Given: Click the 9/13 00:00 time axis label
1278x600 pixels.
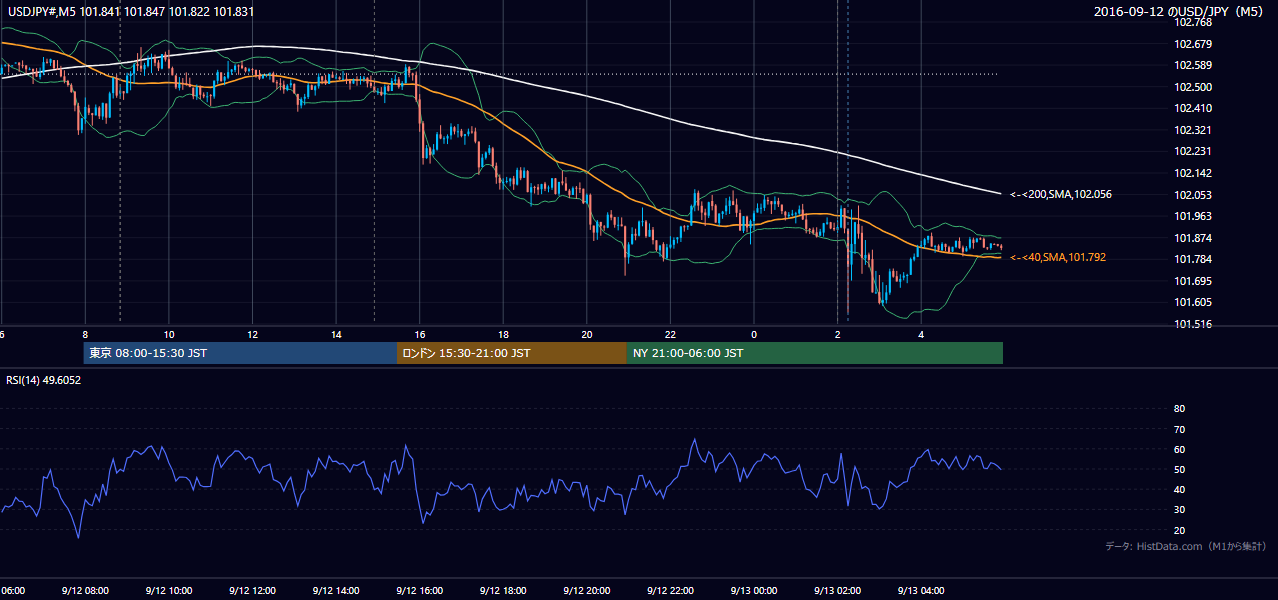Looking at the screenshot, I should coord(754,590).
